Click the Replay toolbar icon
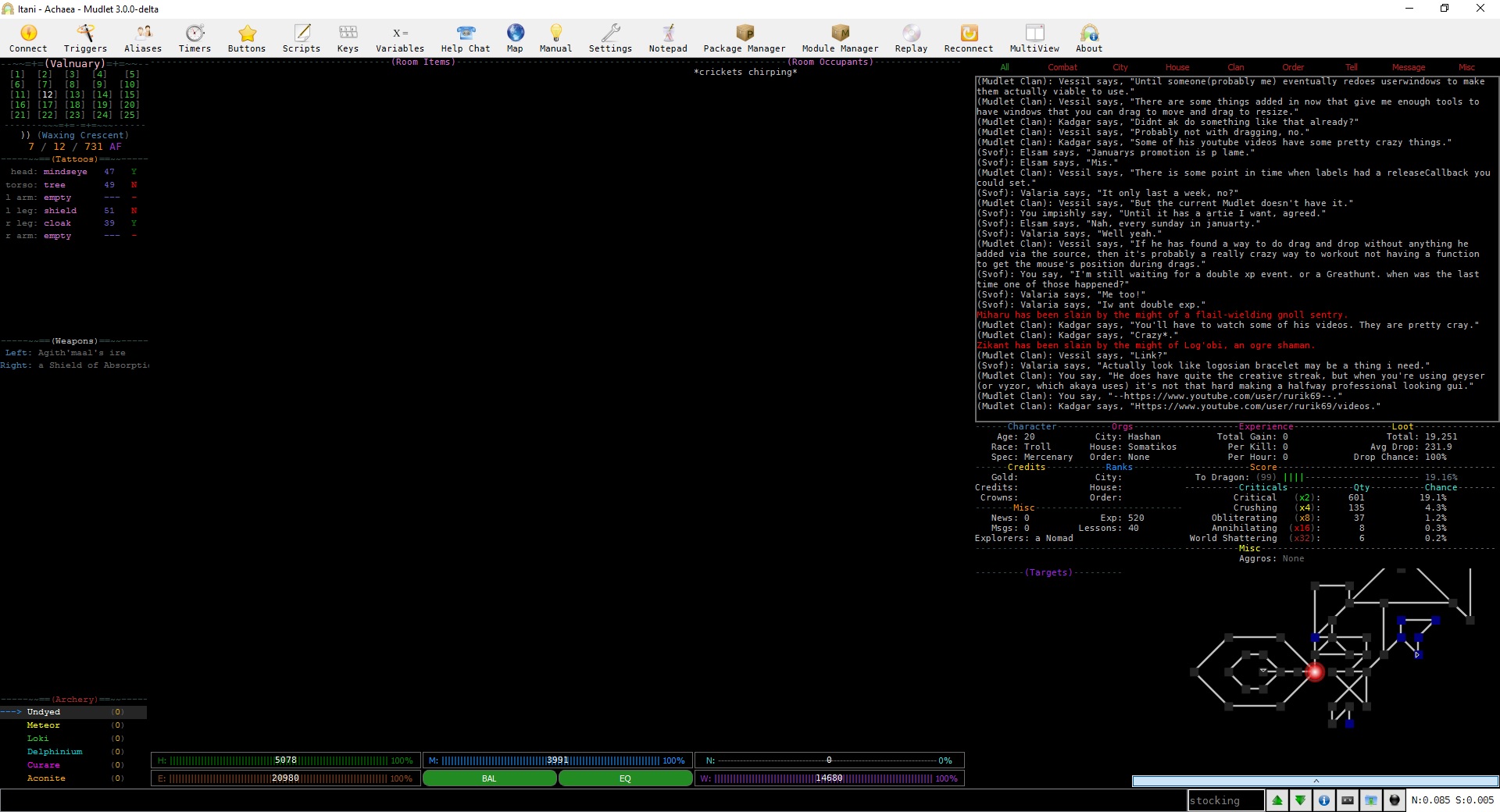Screen dimensions: 1500x812 pos(911,38)
